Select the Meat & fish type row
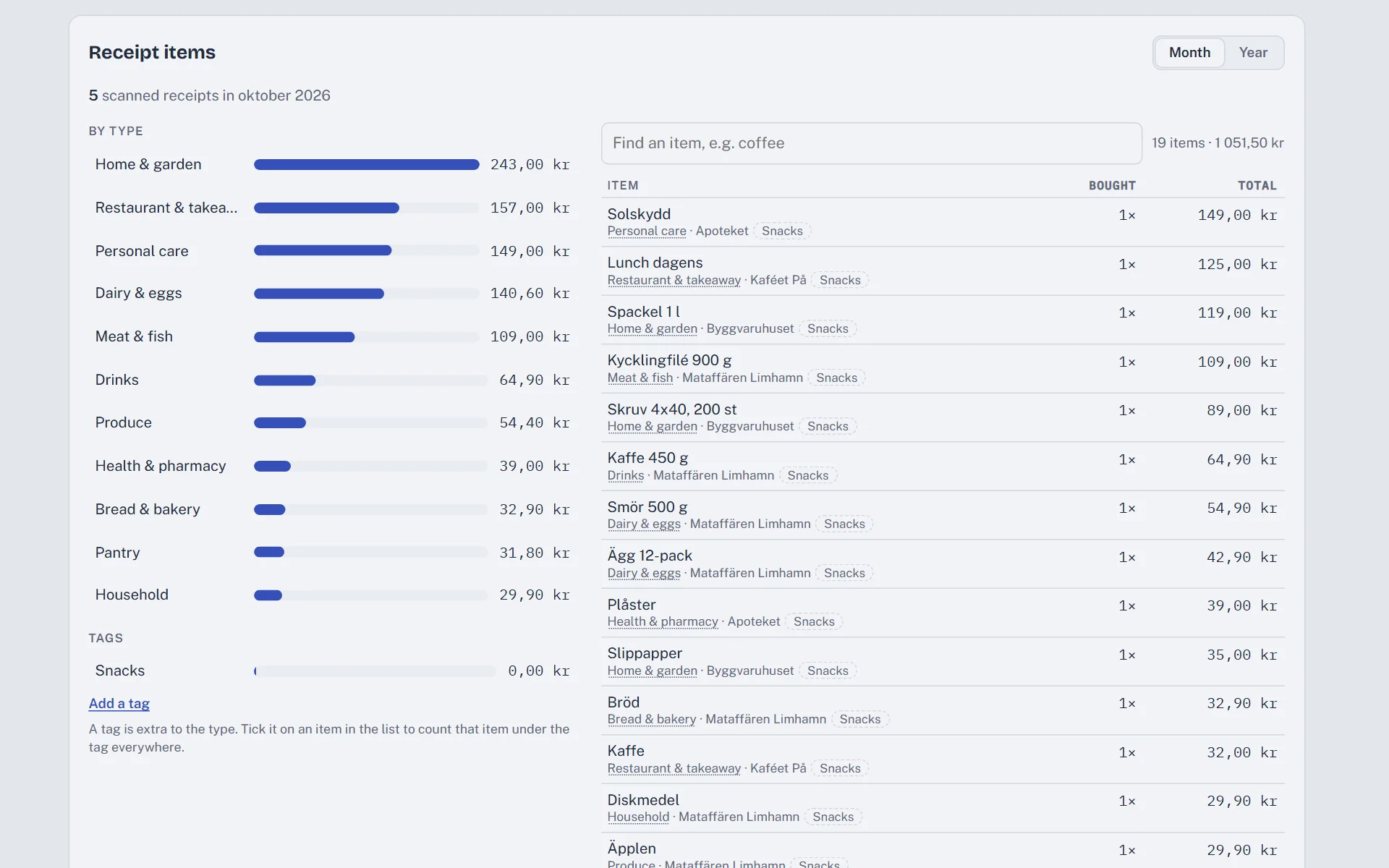 click(332, 337)
